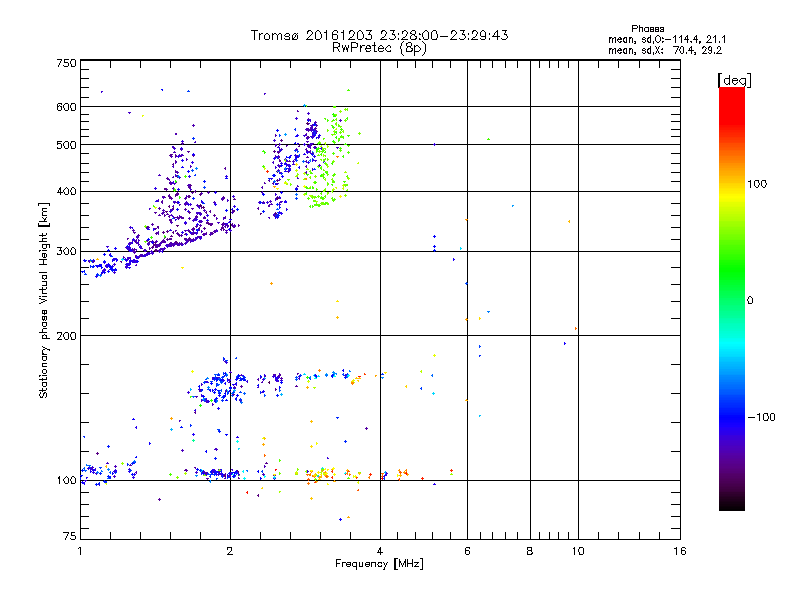Click the blue echo cluster near 150 km

pyautogui.click(x=219, y=387)
